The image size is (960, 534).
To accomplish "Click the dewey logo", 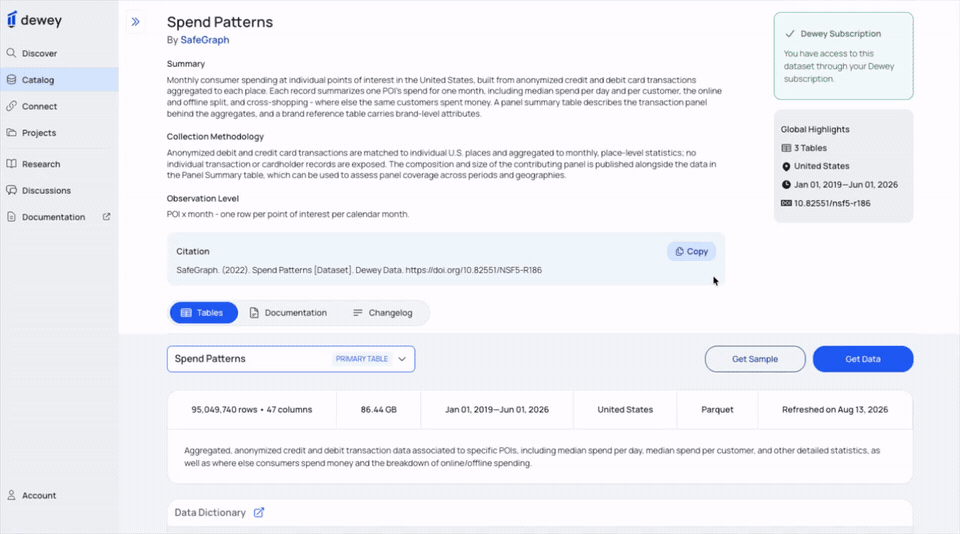I will click(x=34, y=20).
